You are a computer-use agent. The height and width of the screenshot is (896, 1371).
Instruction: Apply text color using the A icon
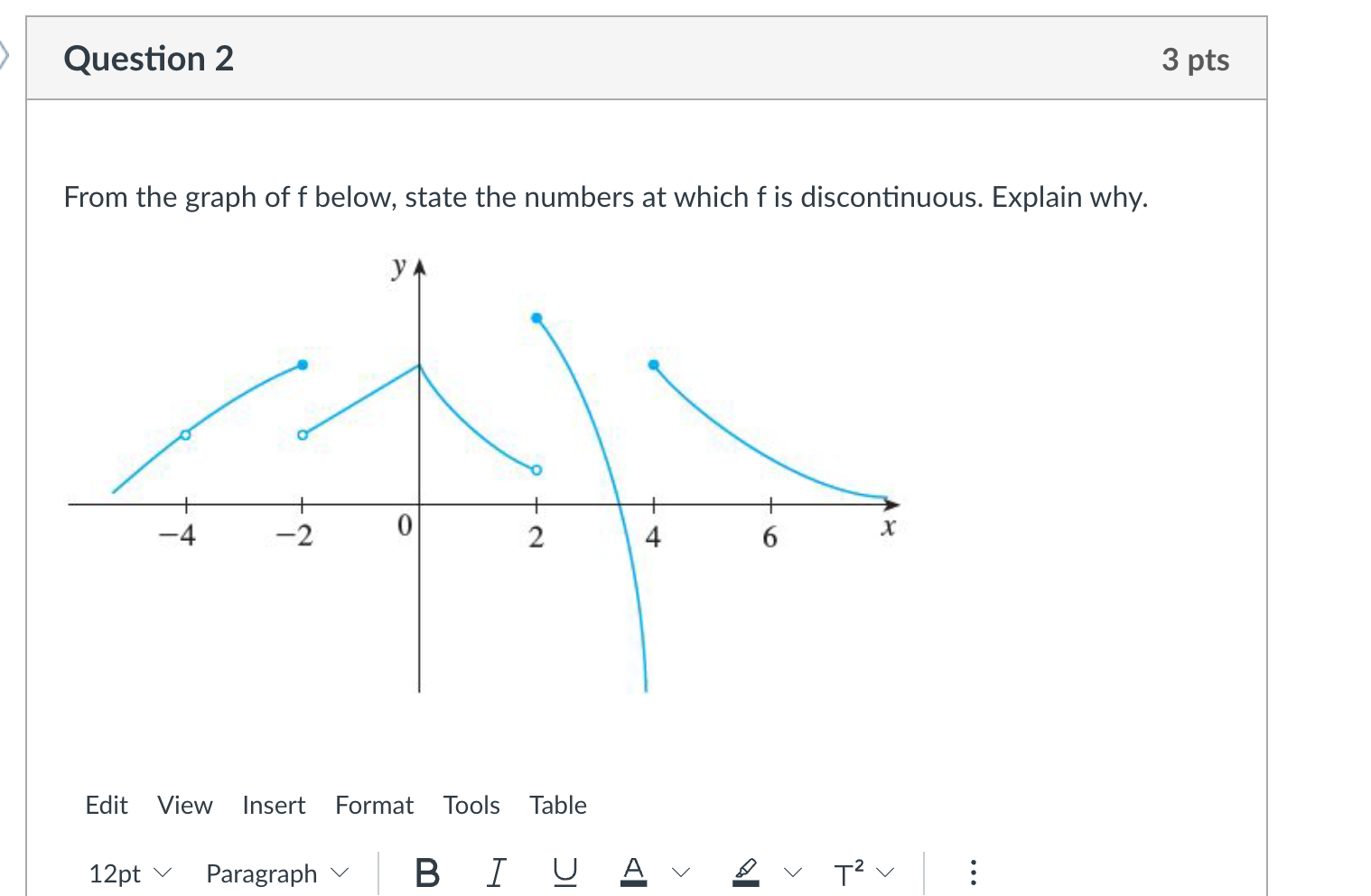pyautogui.click(x=635, y=872)
